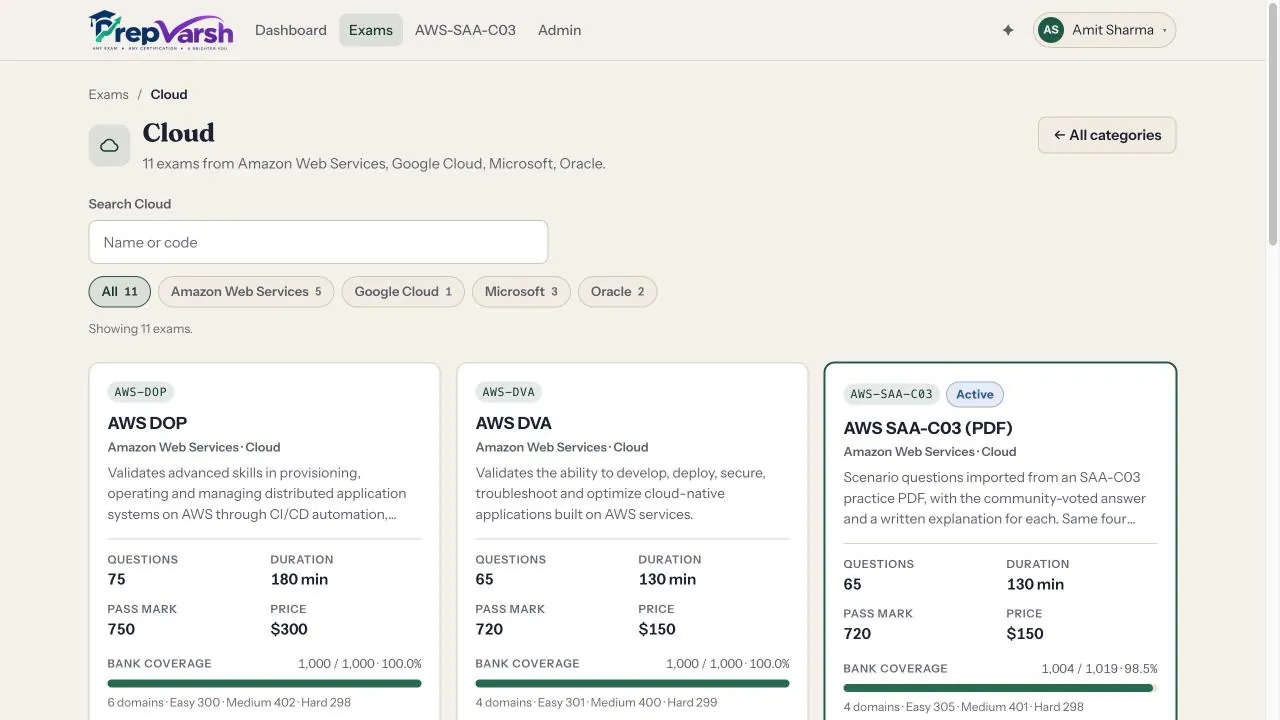Click the AWS-SAA-C03 code badge on the card
Image resolution: width=1280 pixels, height=720 pixels.
(891, 394)
